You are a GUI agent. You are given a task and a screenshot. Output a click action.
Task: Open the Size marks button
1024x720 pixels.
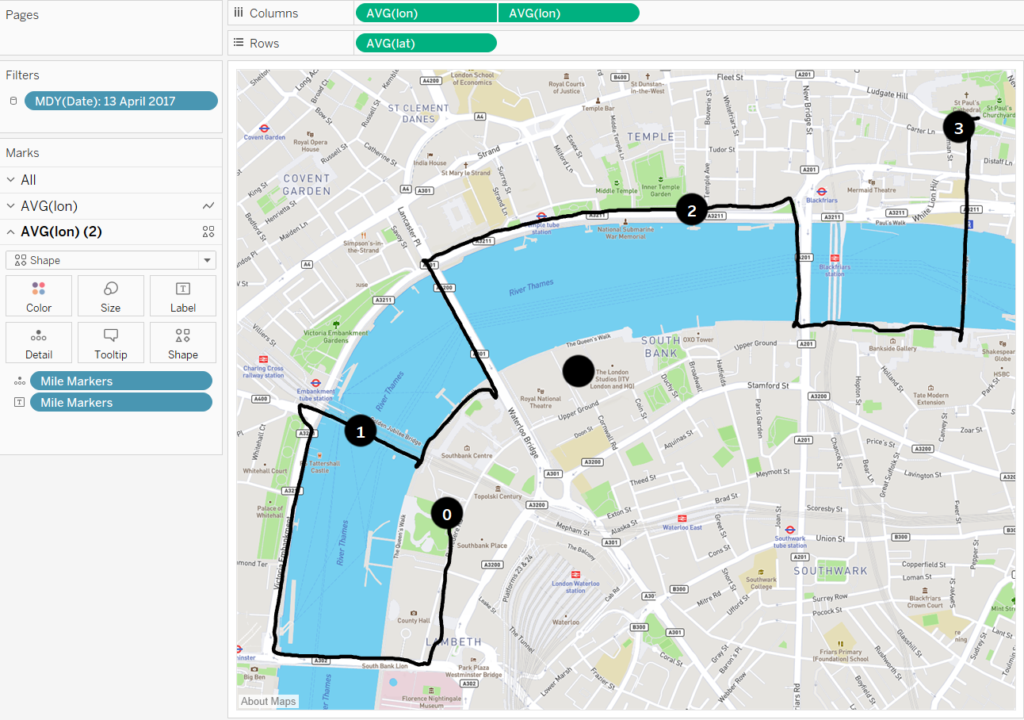[x=110, y=297]
